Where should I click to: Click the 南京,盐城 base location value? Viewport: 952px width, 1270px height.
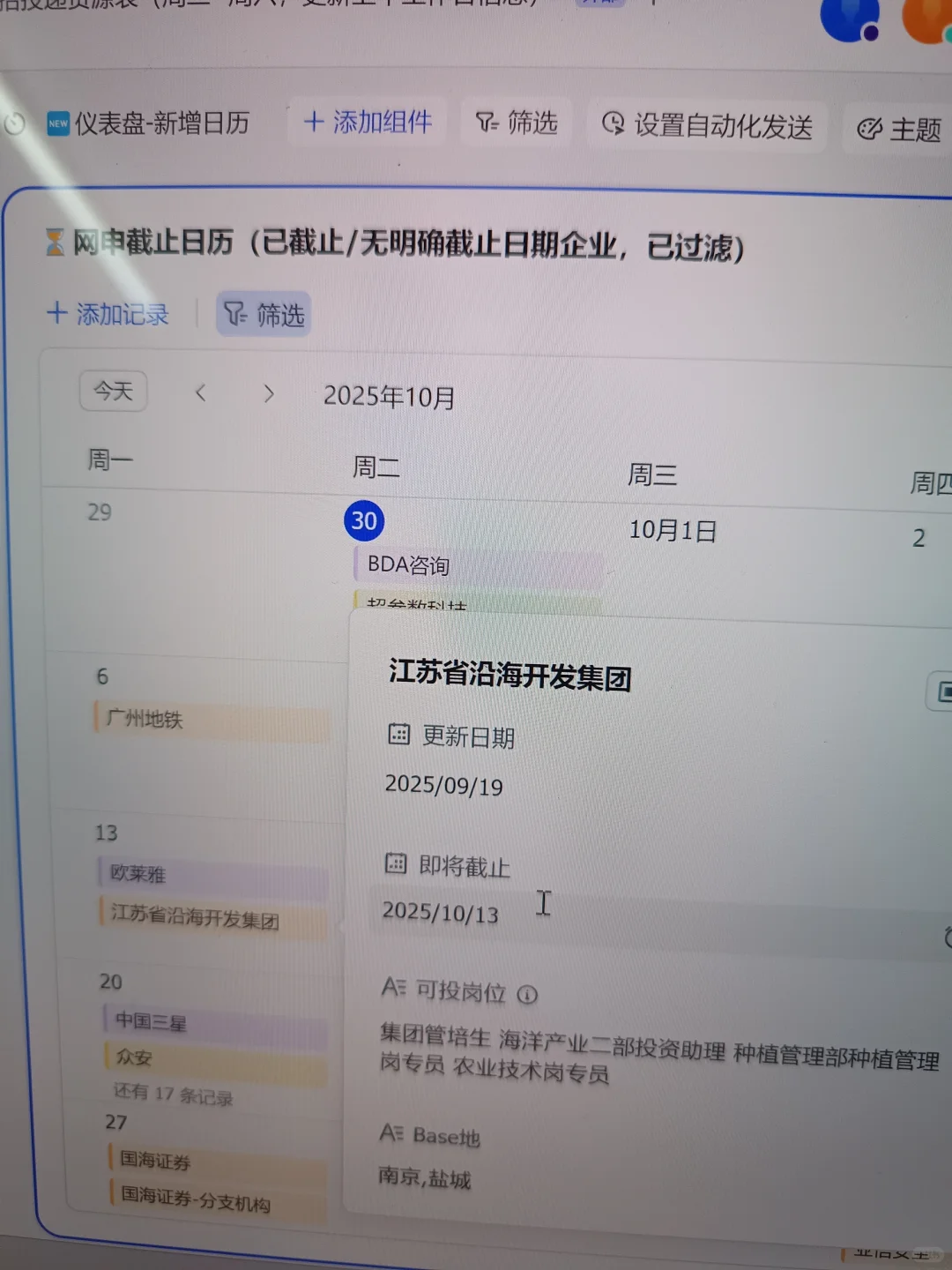pyautogui.click(x=425, y=1177)
